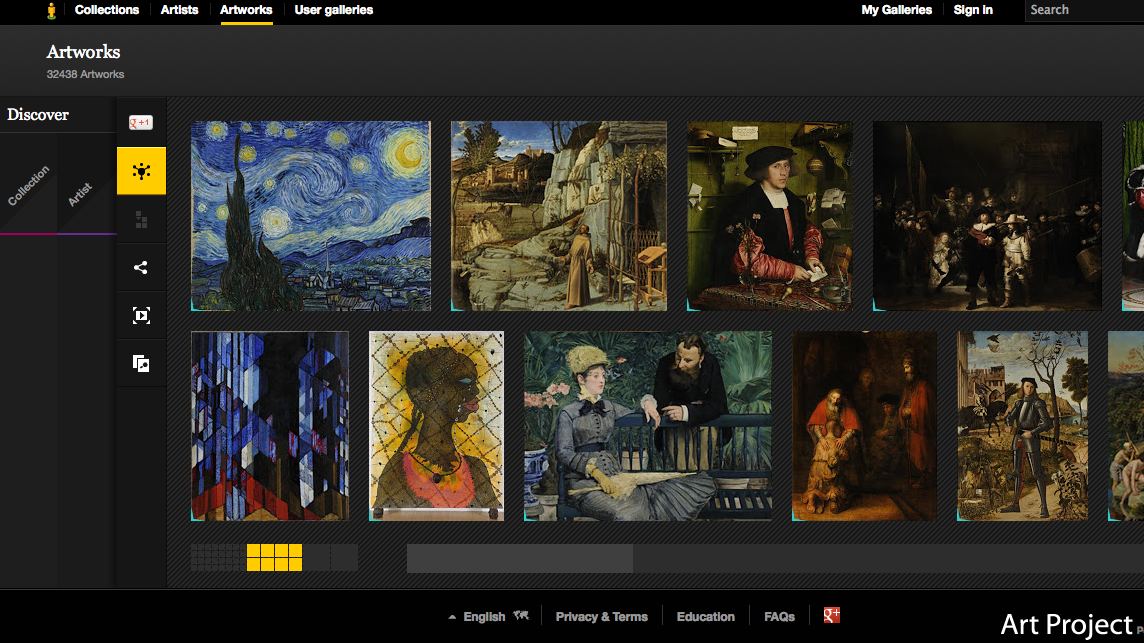Click the Google +1 button in the sidebar
Image resolution: width=1144 pixels, height=643 pixels.
(141, 123)
